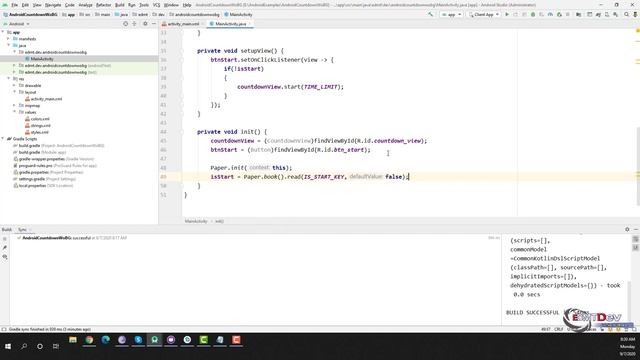Screen dimensions: 640x360
Task: Select MainActivity.java editor tab
Action: 231,24
